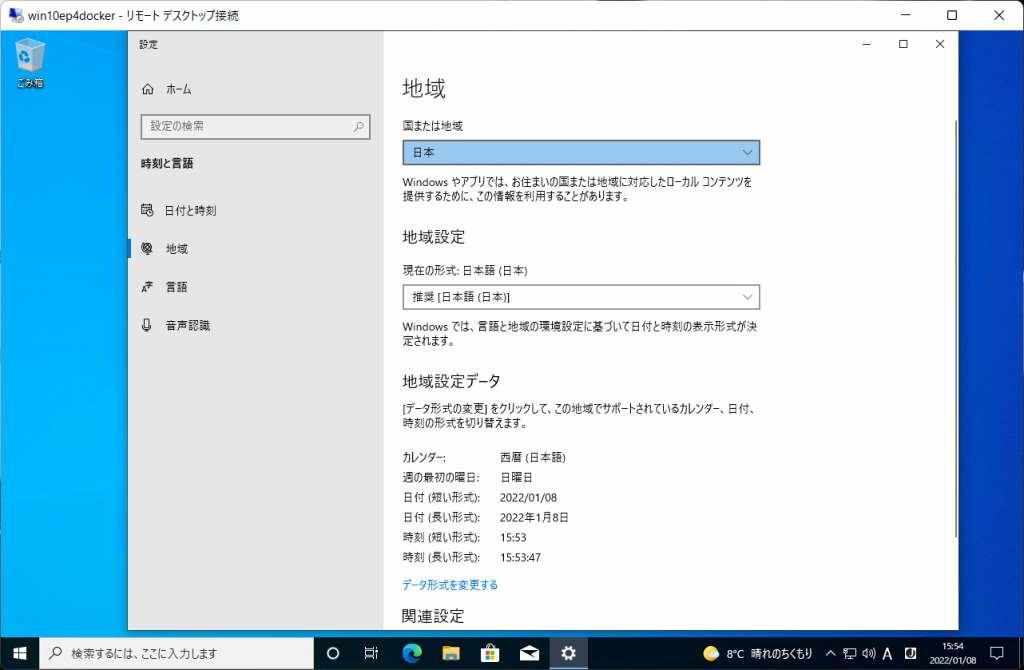
Task: Click the long date value 2022年1月8日
Action: click(534, 518)
